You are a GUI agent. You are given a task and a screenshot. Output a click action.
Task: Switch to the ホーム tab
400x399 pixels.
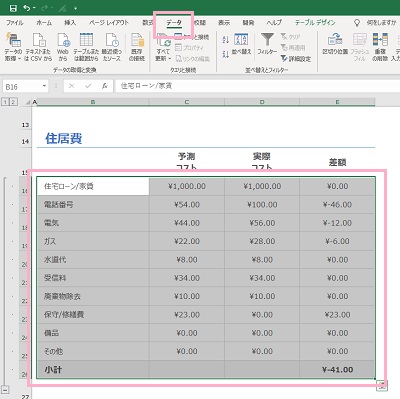(44, 23)
